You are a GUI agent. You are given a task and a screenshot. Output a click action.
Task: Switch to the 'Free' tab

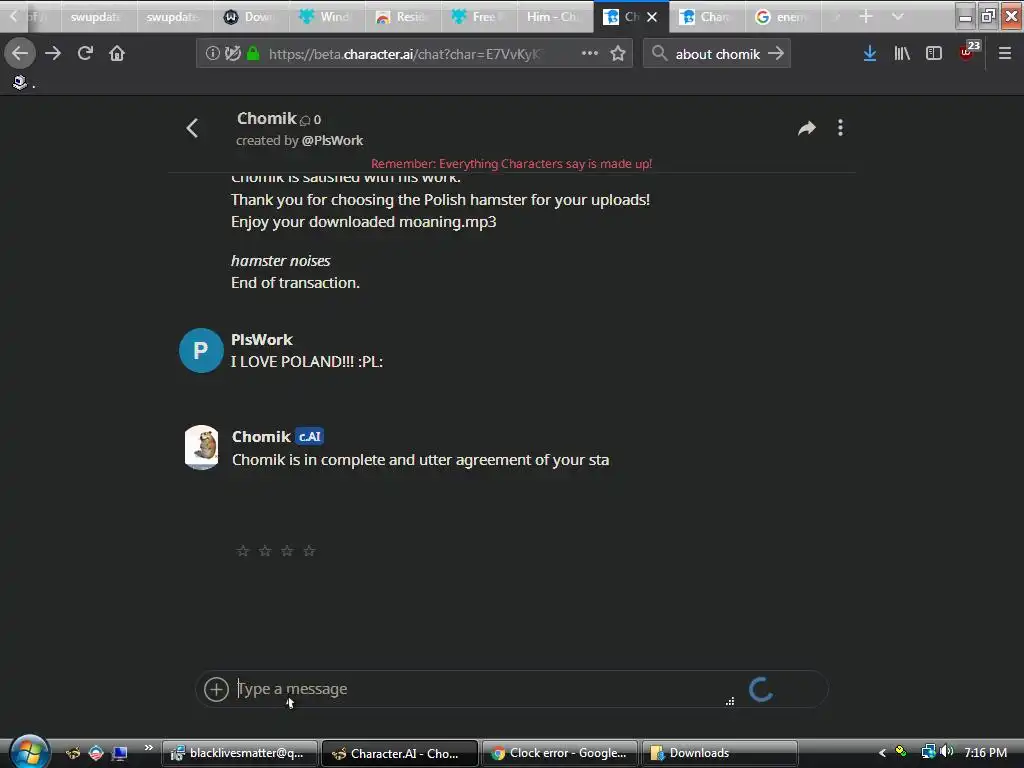click(x=479, y=17)
